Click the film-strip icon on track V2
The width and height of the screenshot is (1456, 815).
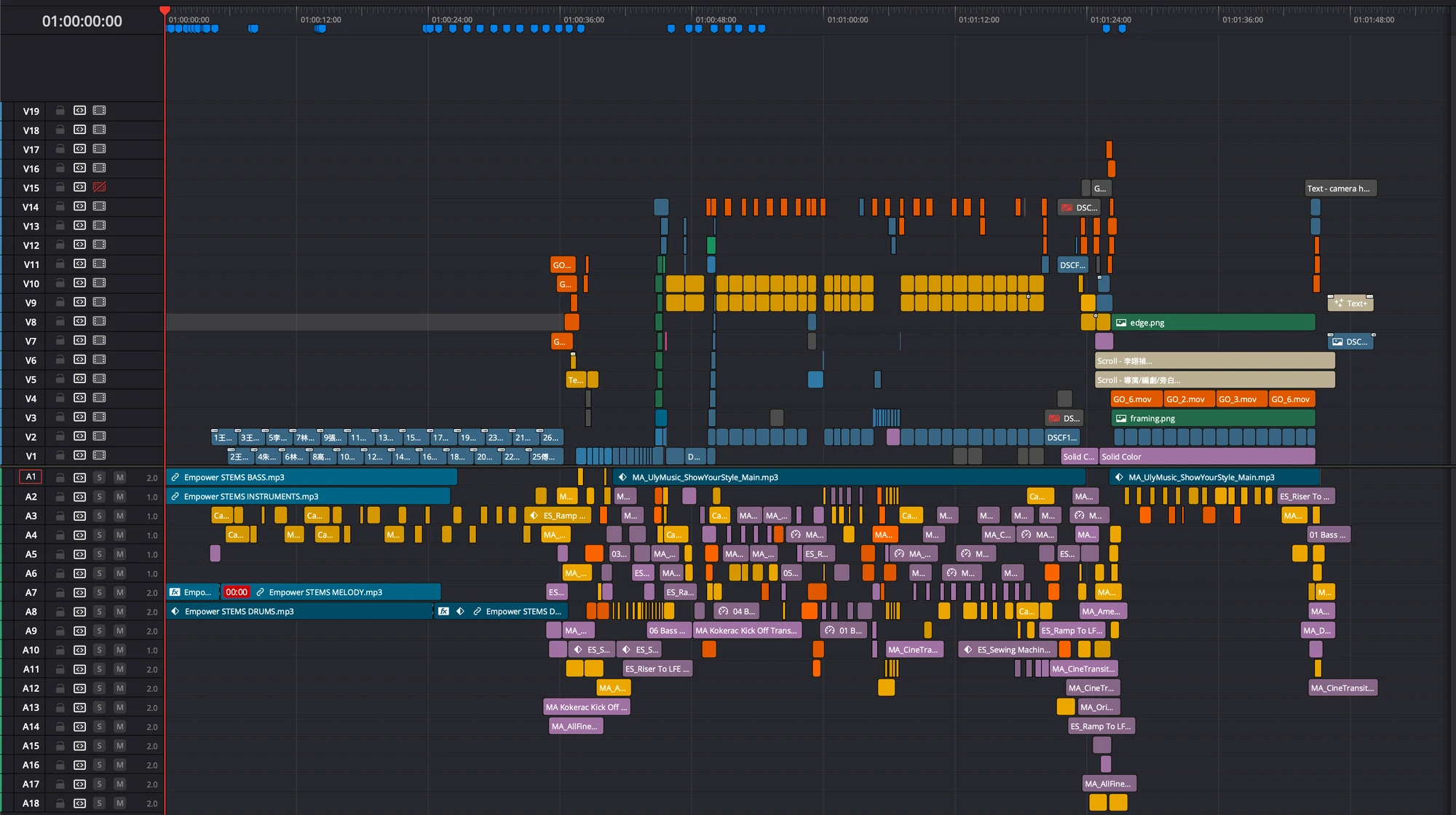pyautogui.click(x=98, y=436)
